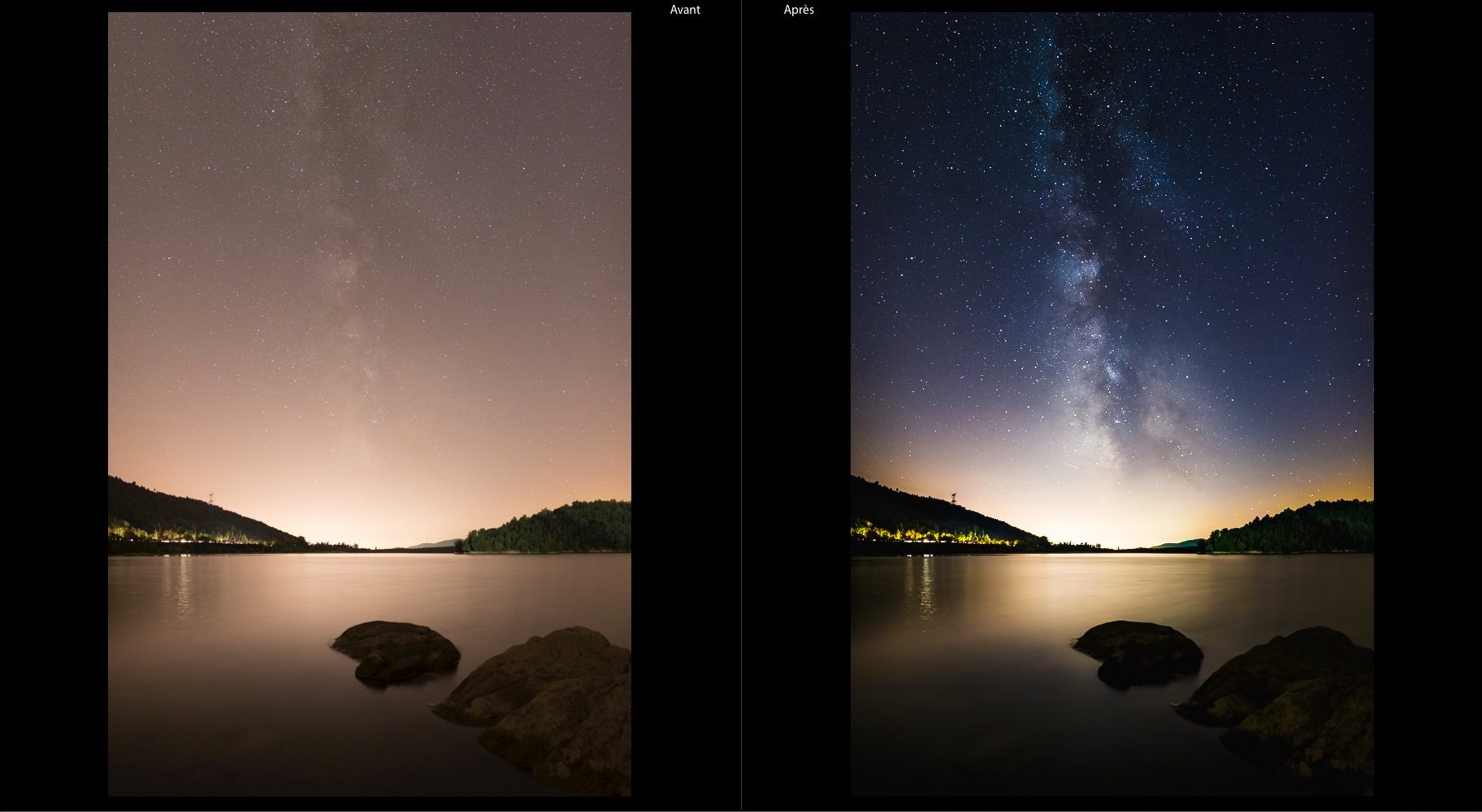Select the unedited night sky photo
This screenshot has width=1482, height=812.
pyautogui.click(x=370, y=404)
